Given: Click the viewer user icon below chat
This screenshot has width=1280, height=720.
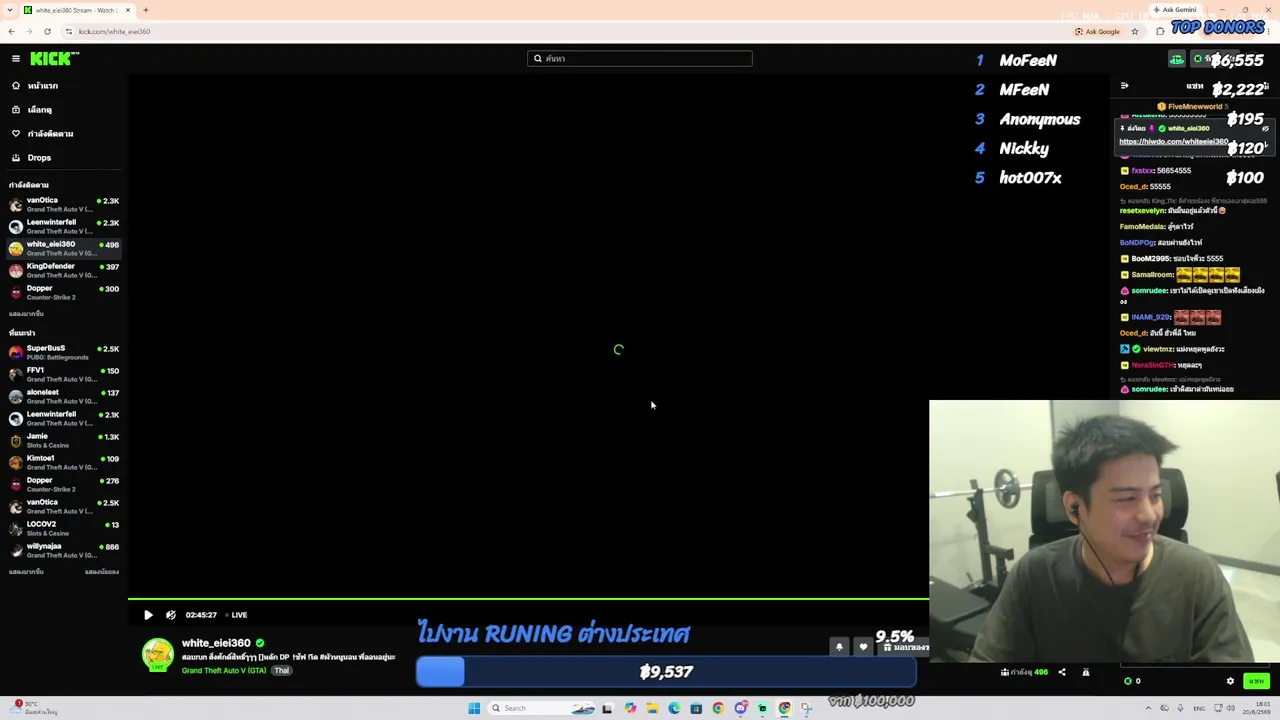Looking at the screenshot, I should click(x=1086, y=672).
